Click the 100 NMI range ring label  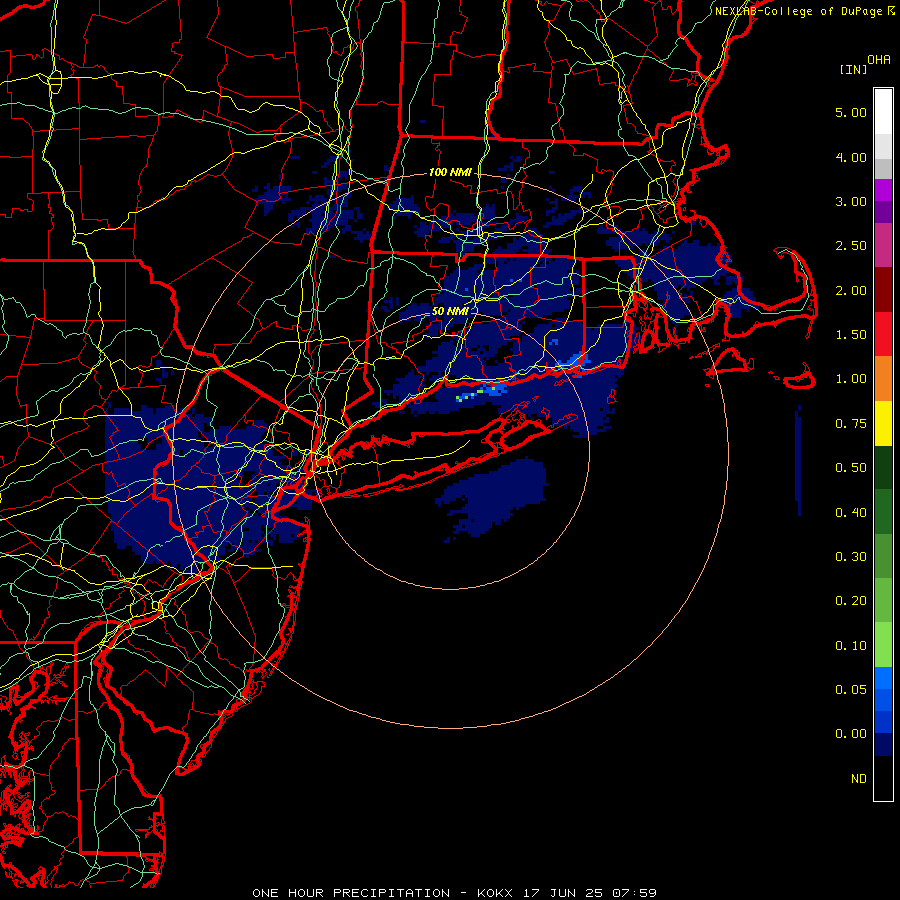pos(450,172)
